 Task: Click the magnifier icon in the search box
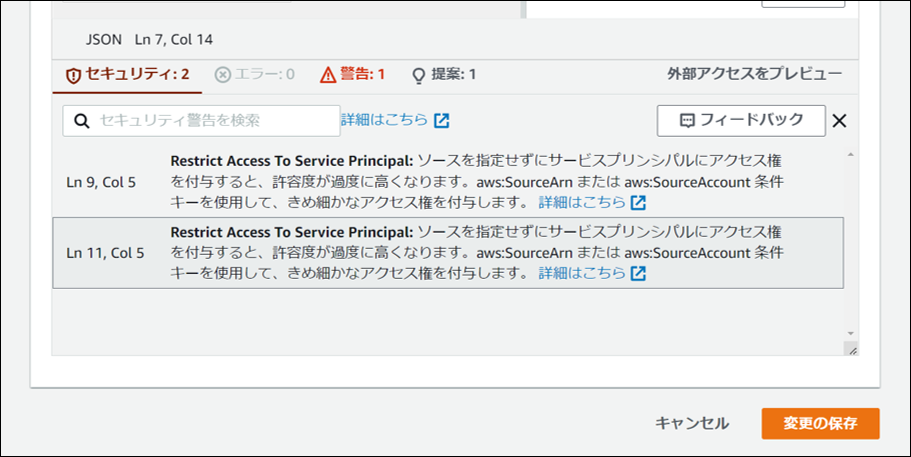81,121
